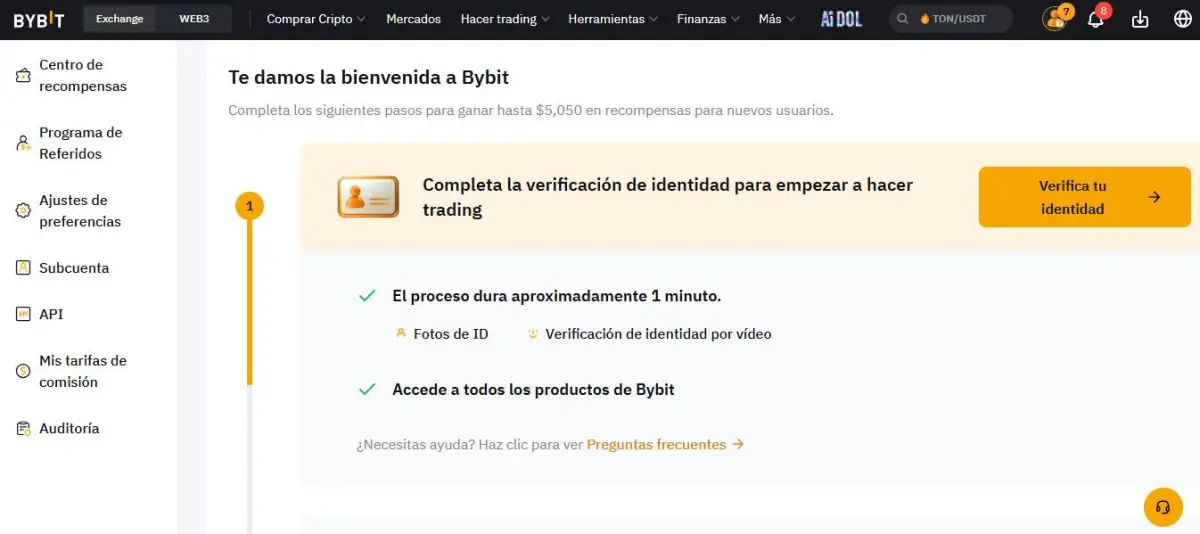The width and height of the screenshot is (1200, 534).
Task: Switch to the WEB3 tab
Action: [194, 19]
